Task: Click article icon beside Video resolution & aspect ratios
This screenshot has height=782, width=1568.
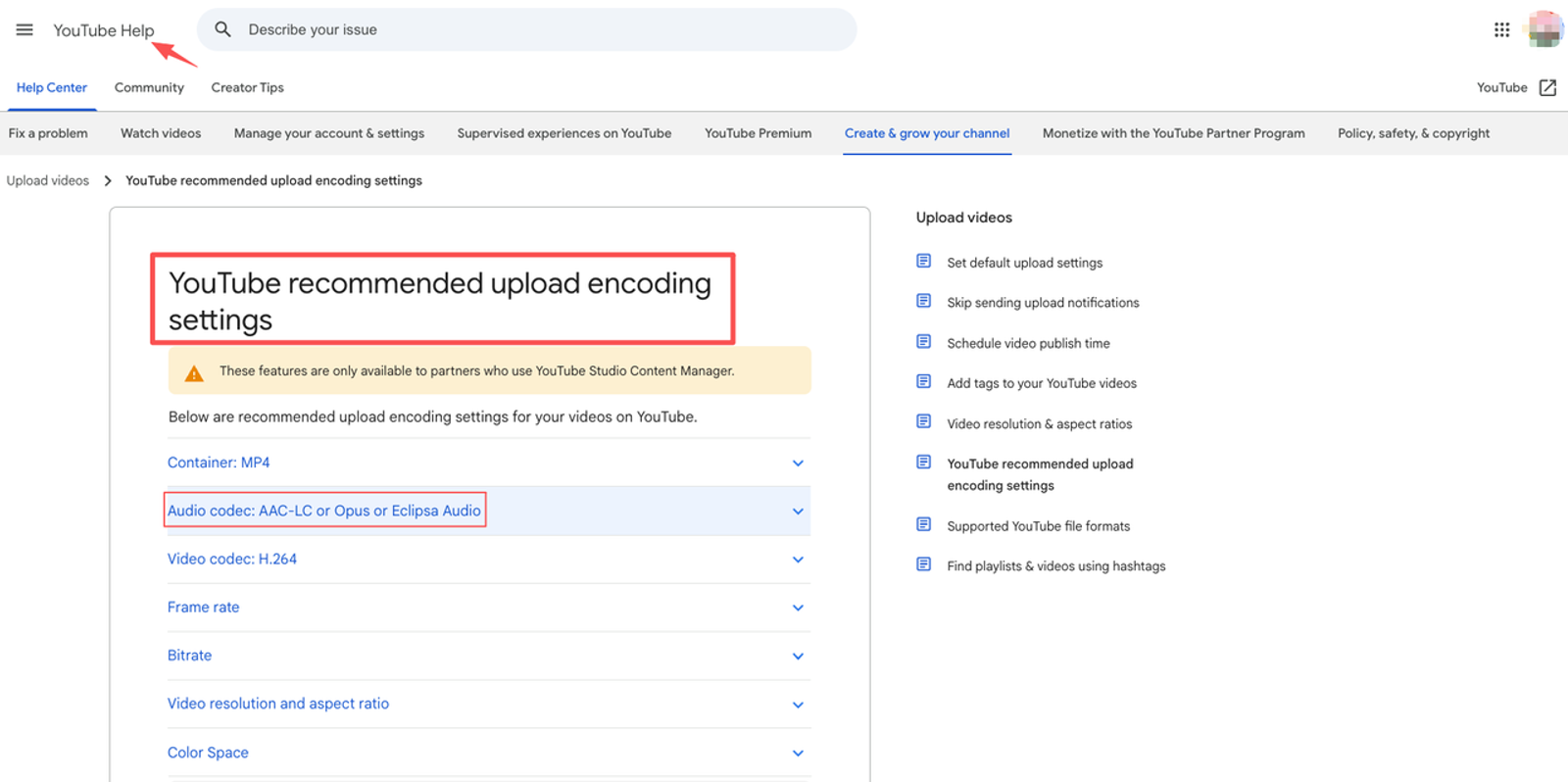Action: [923, 421]
